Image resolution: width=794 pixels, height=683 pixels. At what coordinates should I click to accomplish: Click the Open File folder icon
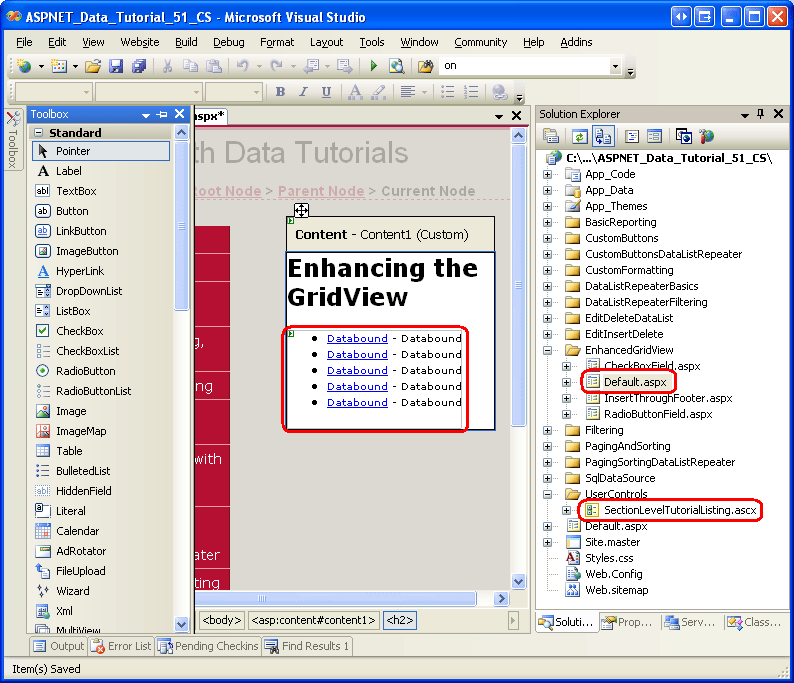pyautogui.click(x=93, y=66)
